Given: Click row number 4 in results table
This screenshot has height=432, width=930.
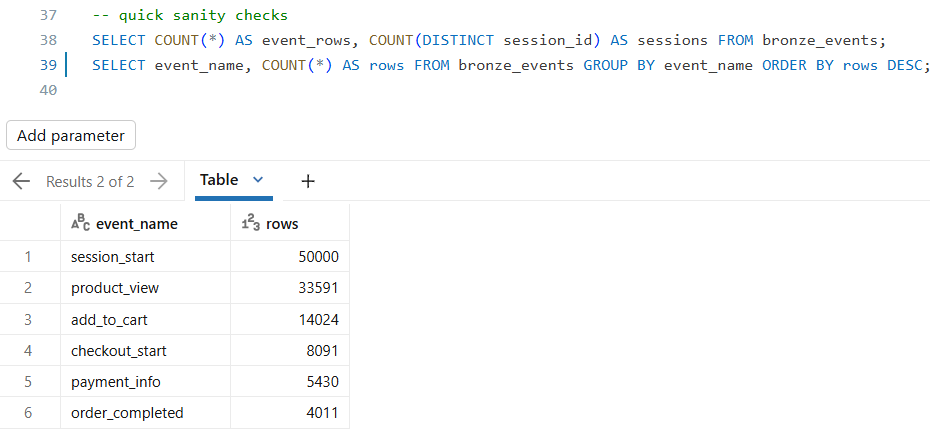Looking at the screenshot, I should 28,351.
